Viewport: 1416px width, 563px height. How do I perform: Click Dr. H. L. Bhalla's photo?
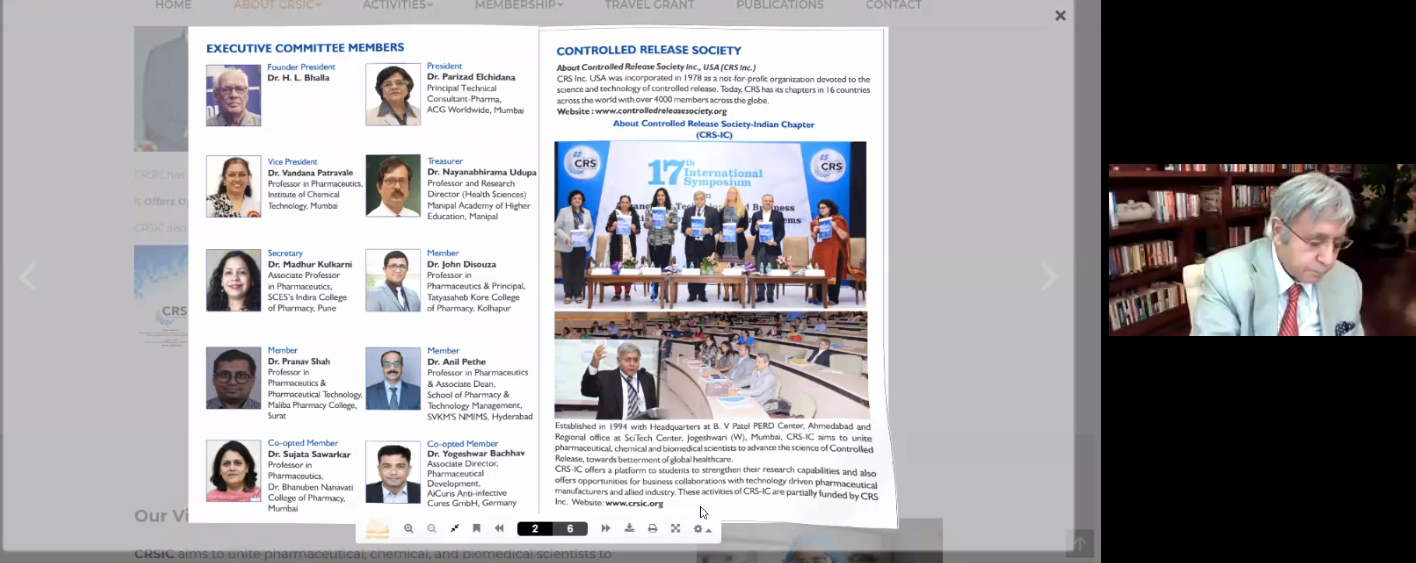point(233,95)
